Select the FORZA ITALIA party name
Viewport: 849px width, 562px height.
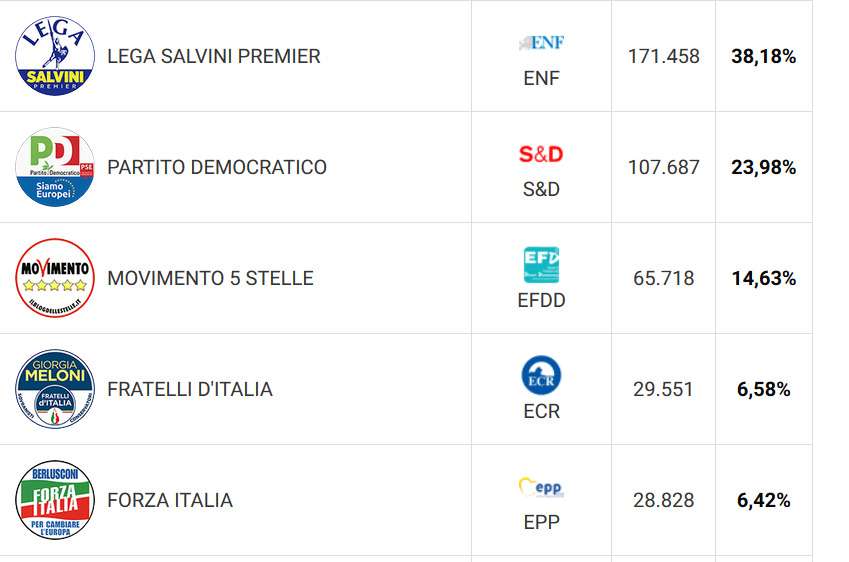[x=170, y=500]
